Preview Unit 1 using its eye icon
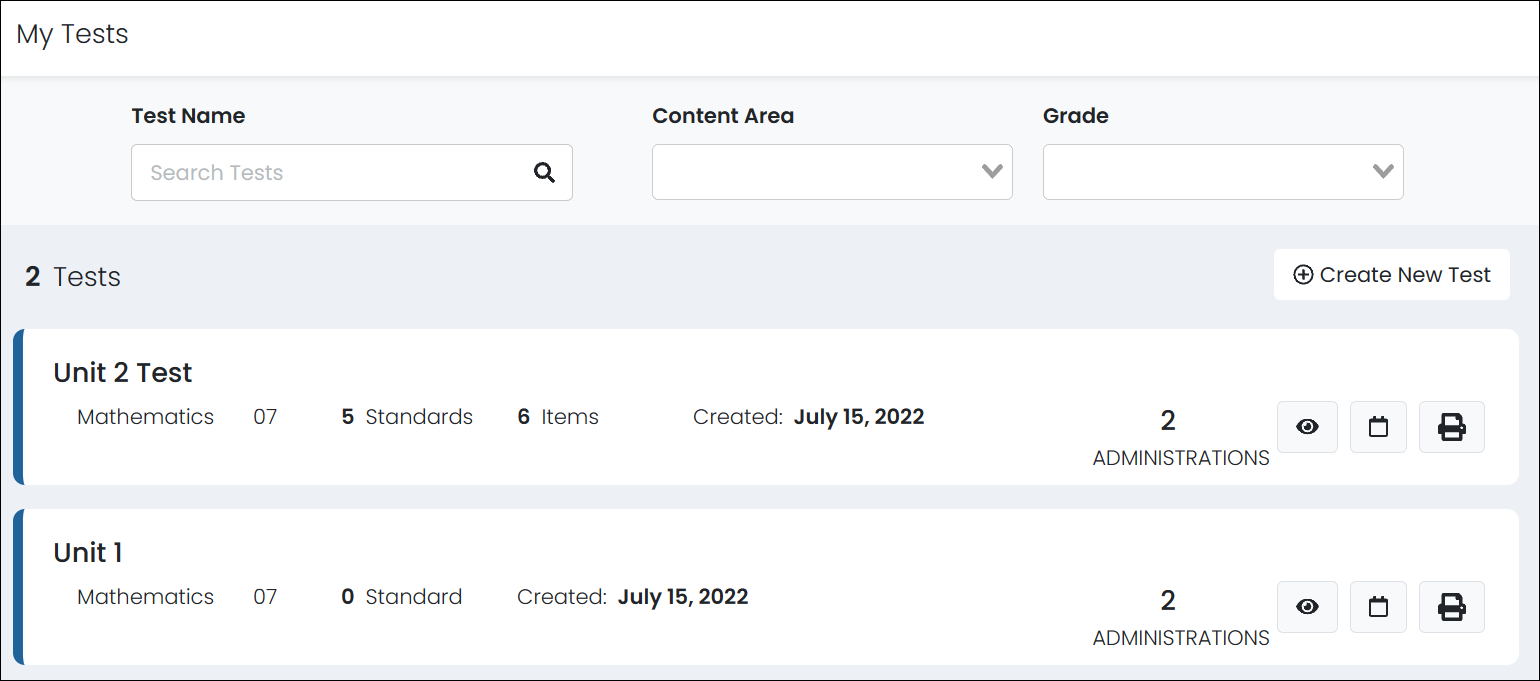This screenshot has width=1540, height=681. coord(1307,607)
